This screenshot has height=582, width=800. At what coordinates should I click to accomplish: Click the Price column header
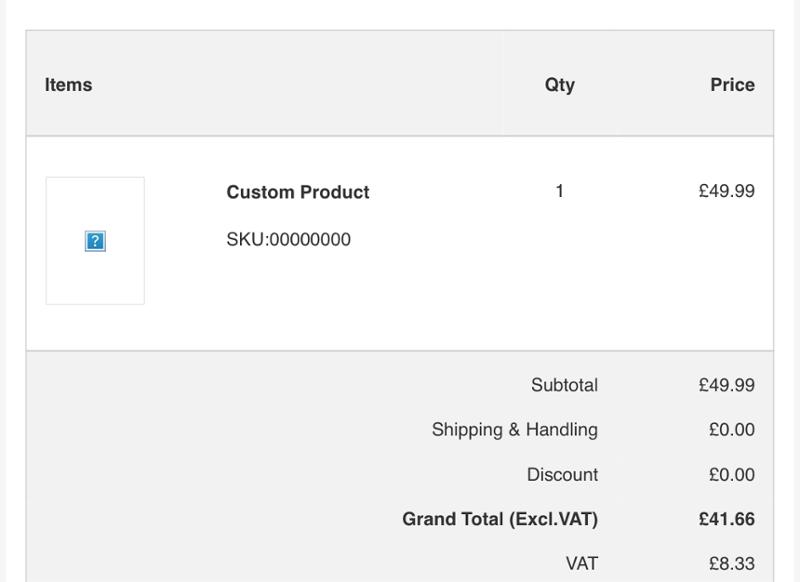click(732, 85)
